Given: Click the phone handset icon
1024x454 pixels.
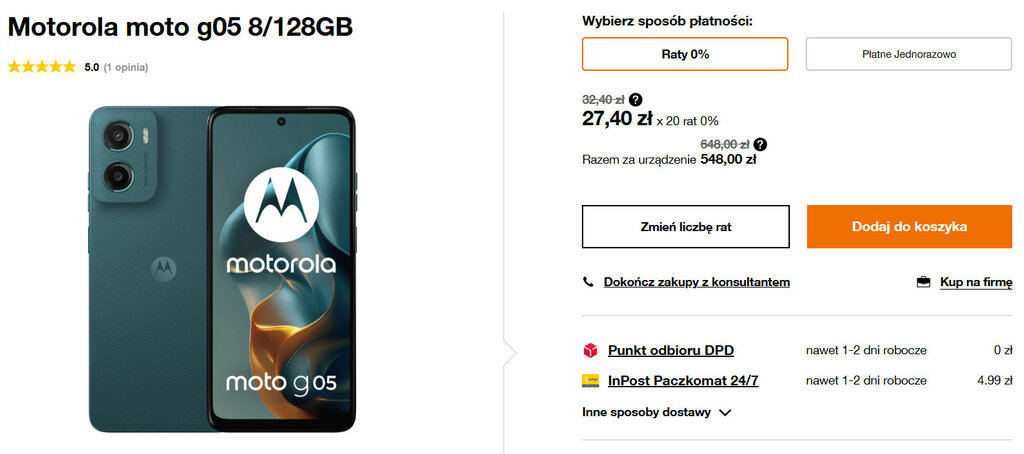Looking at the screenshot, I should (x=588, y=282).
